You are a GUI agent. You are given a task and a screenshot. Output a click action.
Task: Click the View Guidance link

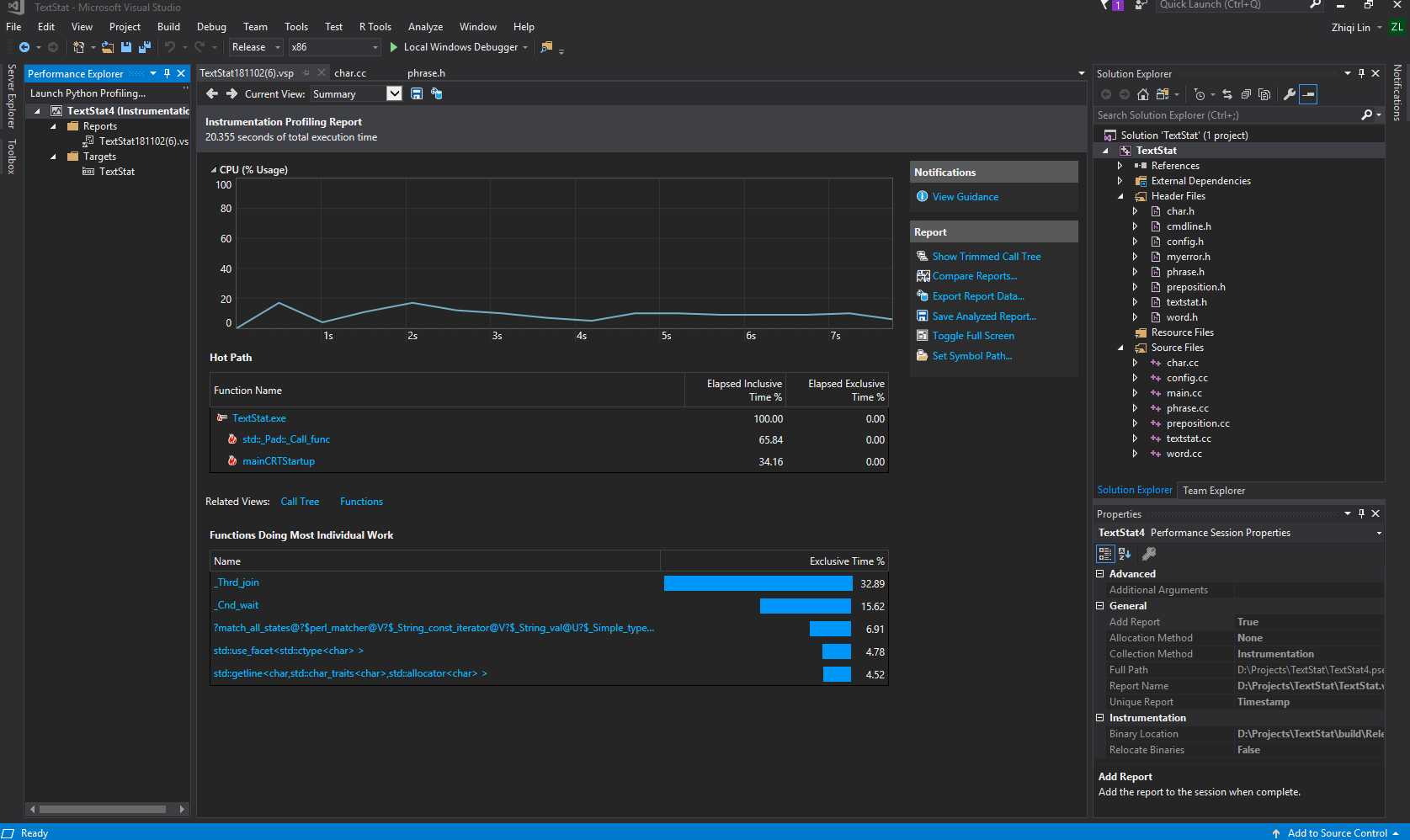point(965,196)
